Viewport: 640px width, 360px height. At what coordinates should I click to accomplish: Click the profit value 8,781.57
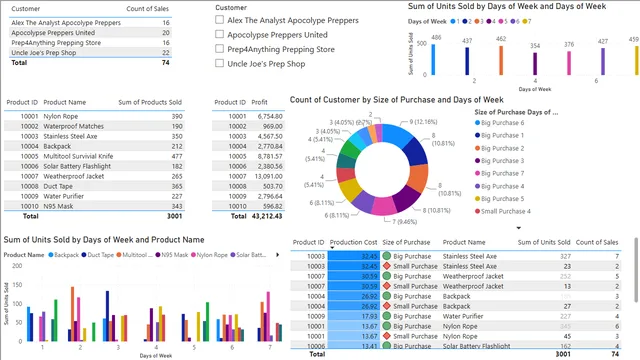point(270,156)
